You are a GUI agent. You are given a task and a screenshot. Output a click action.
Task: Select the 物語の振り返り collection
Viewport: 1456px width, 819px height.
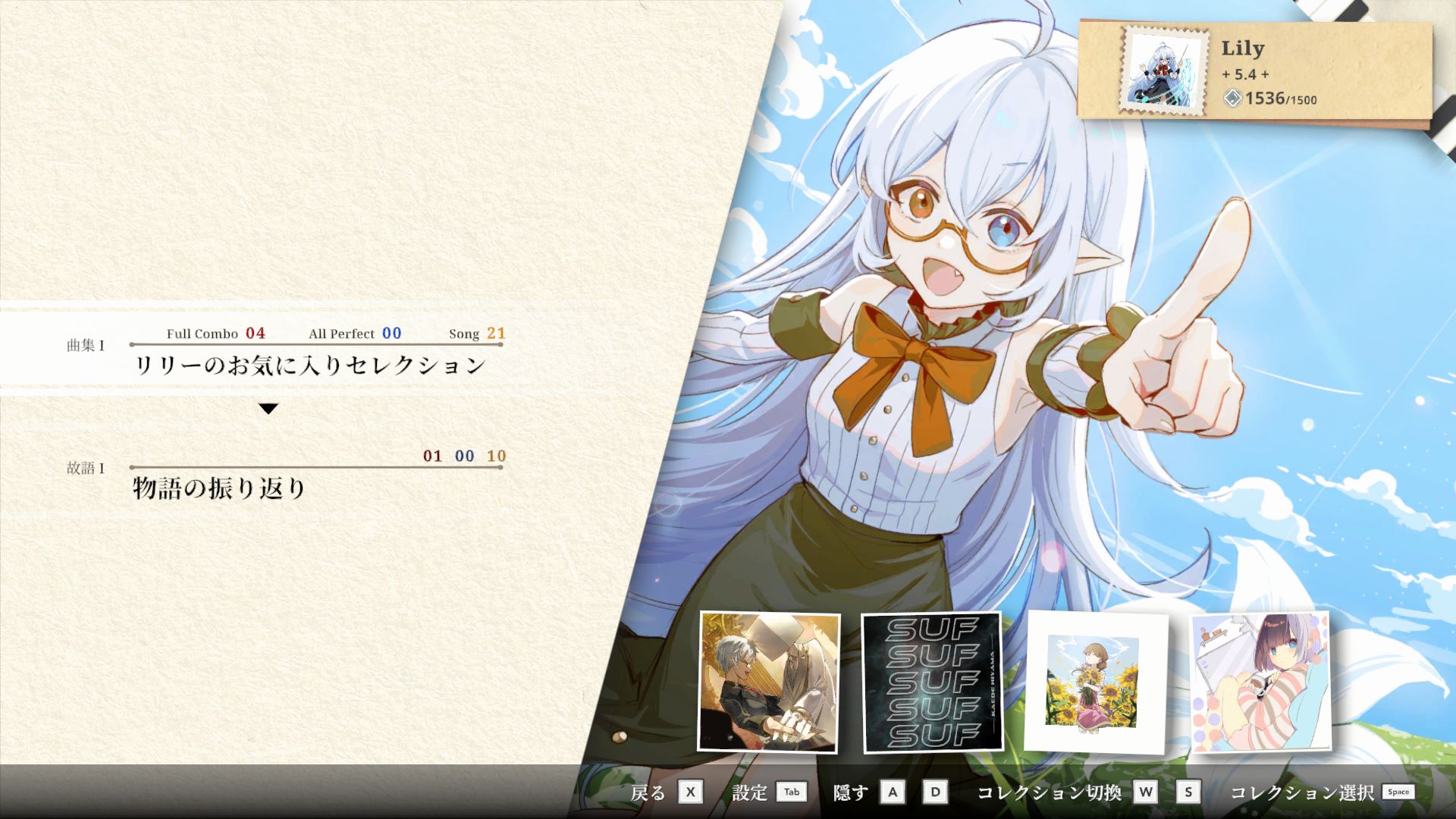click(218, 488)
